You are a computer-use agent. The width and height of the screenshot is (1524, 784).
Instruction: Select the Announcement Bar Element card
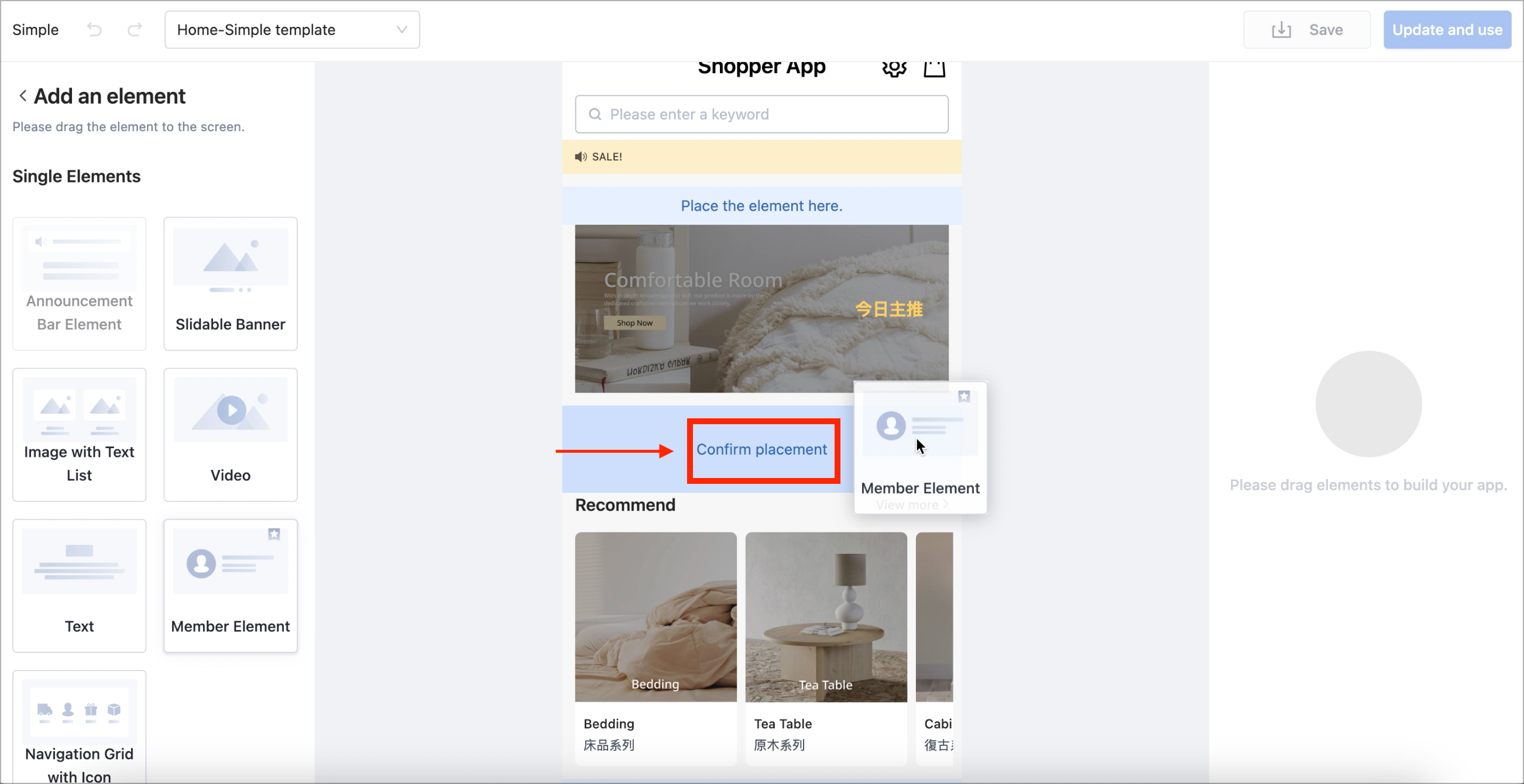tap(79, 284)
